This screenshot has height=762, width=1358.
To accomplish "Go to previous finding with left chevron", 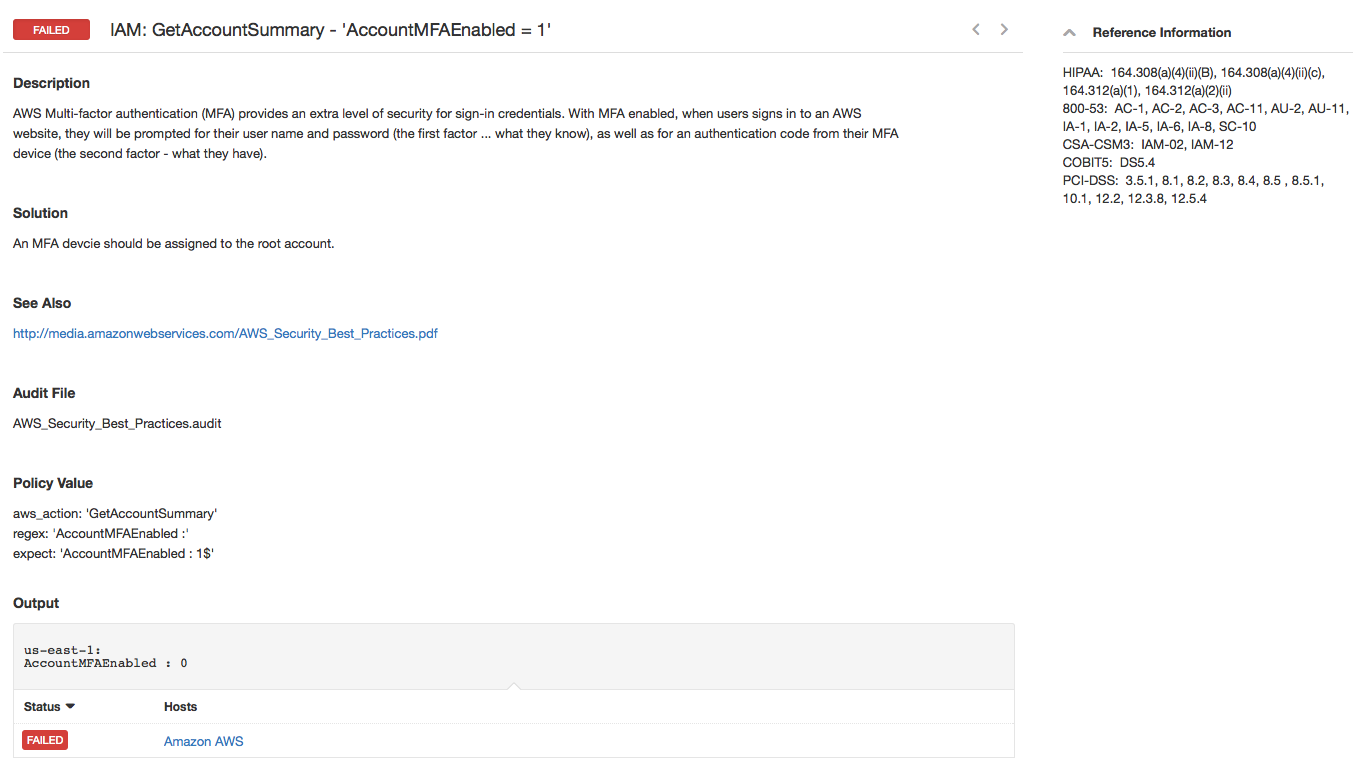I will pos(976,30).
